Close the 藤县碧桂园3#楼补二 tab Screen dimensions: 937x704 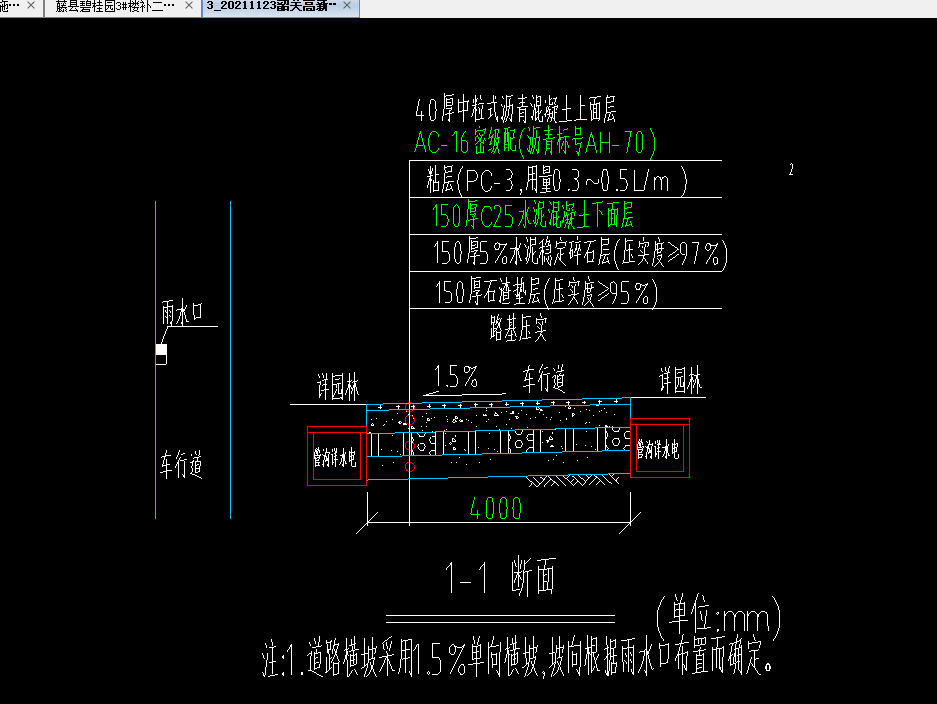point(189,5)
